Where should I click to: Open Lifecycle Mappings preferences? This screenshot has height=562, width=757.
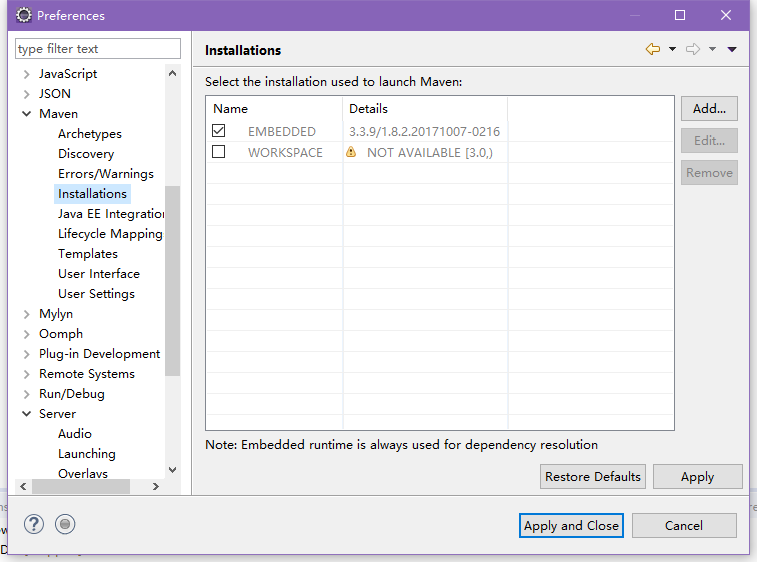[111, 234]
